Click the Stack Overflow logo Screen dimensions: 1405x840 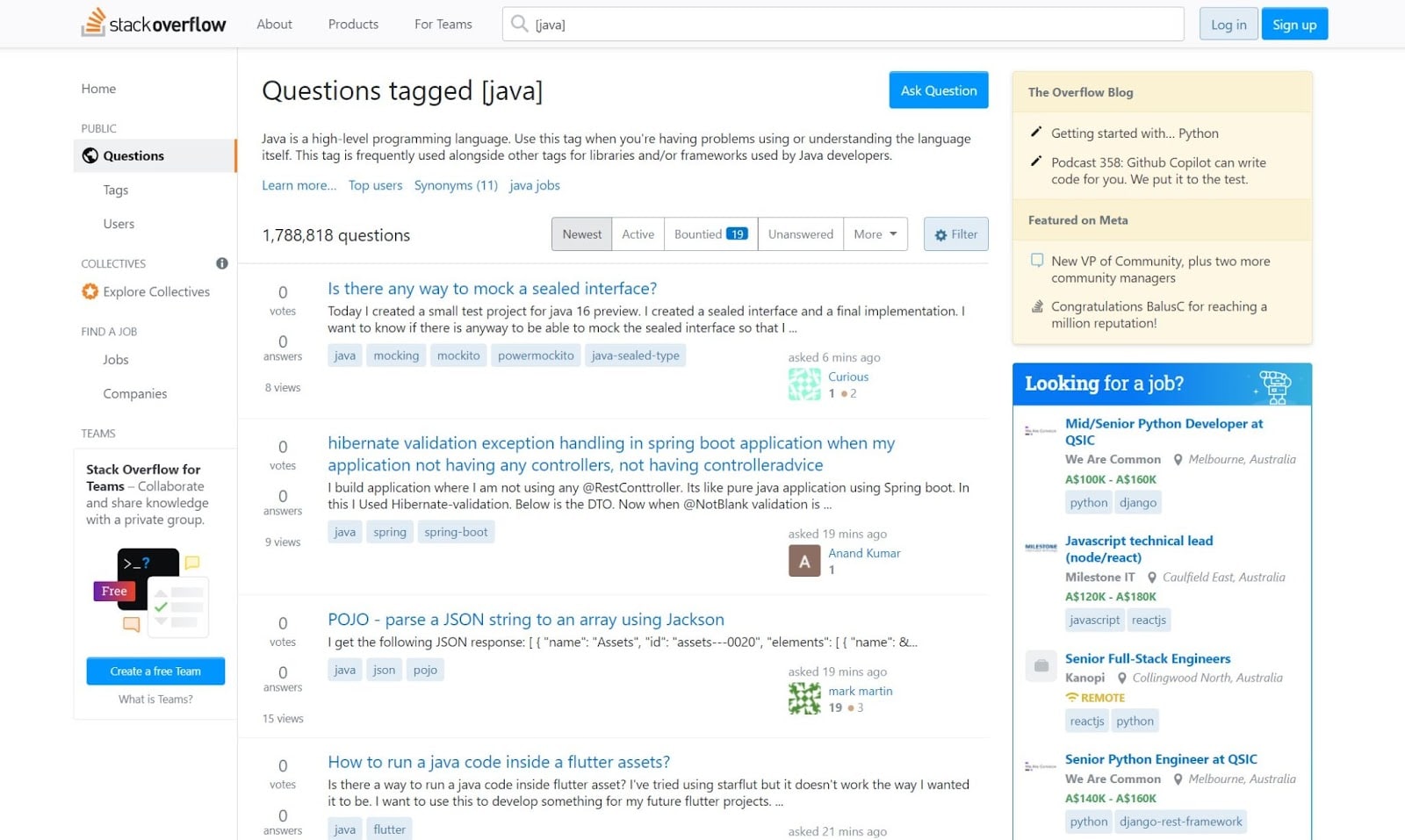point(155,24)
